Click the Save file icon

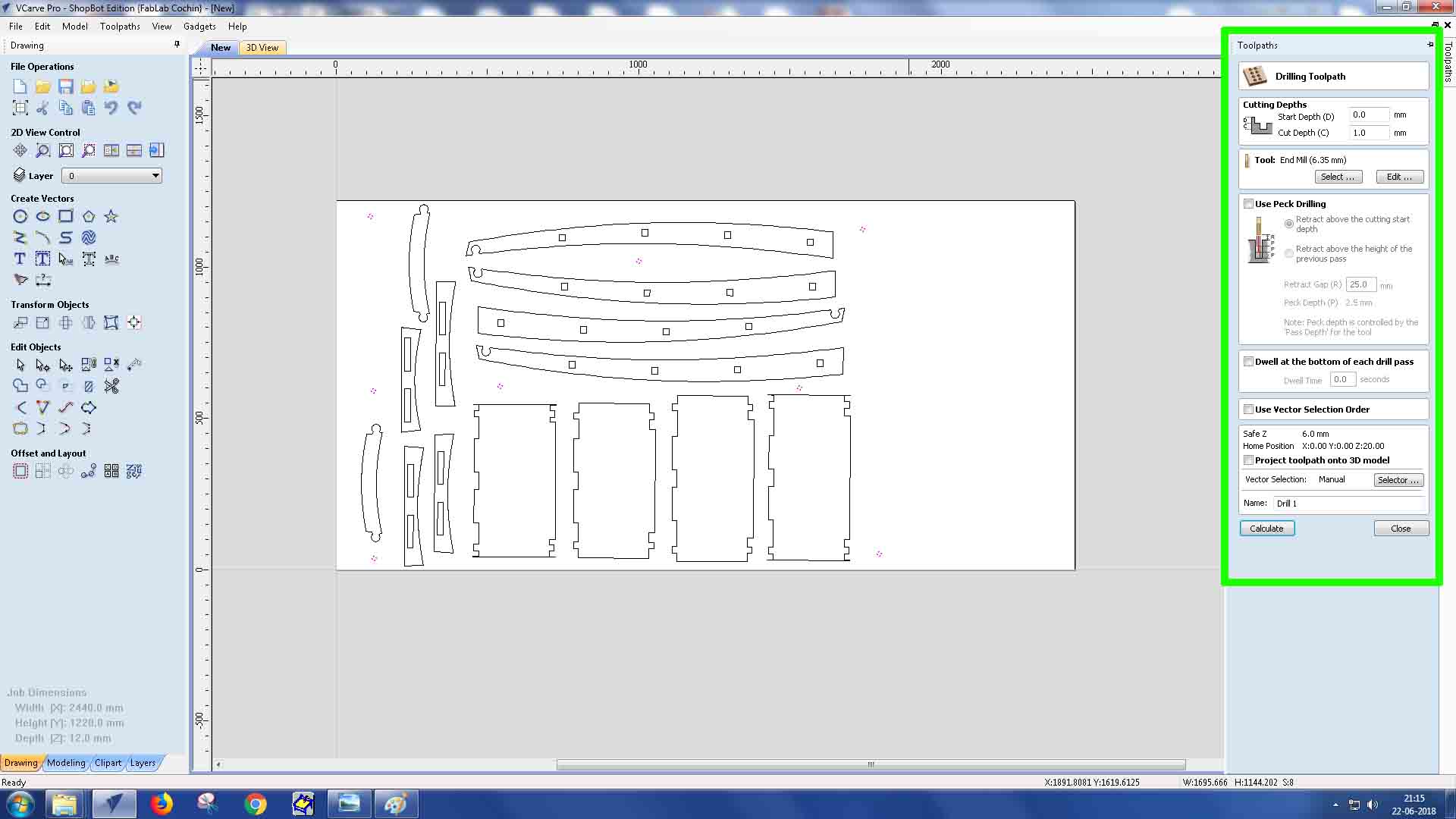click(66, 86)
